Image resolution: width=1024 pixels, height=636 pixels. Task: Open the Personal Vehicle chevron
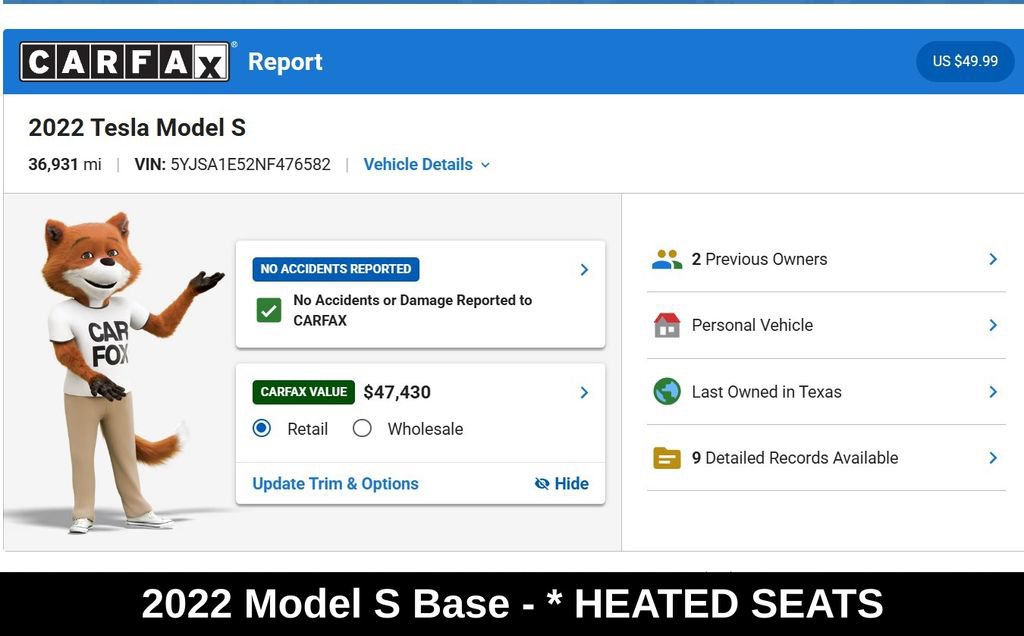(993, 325)
